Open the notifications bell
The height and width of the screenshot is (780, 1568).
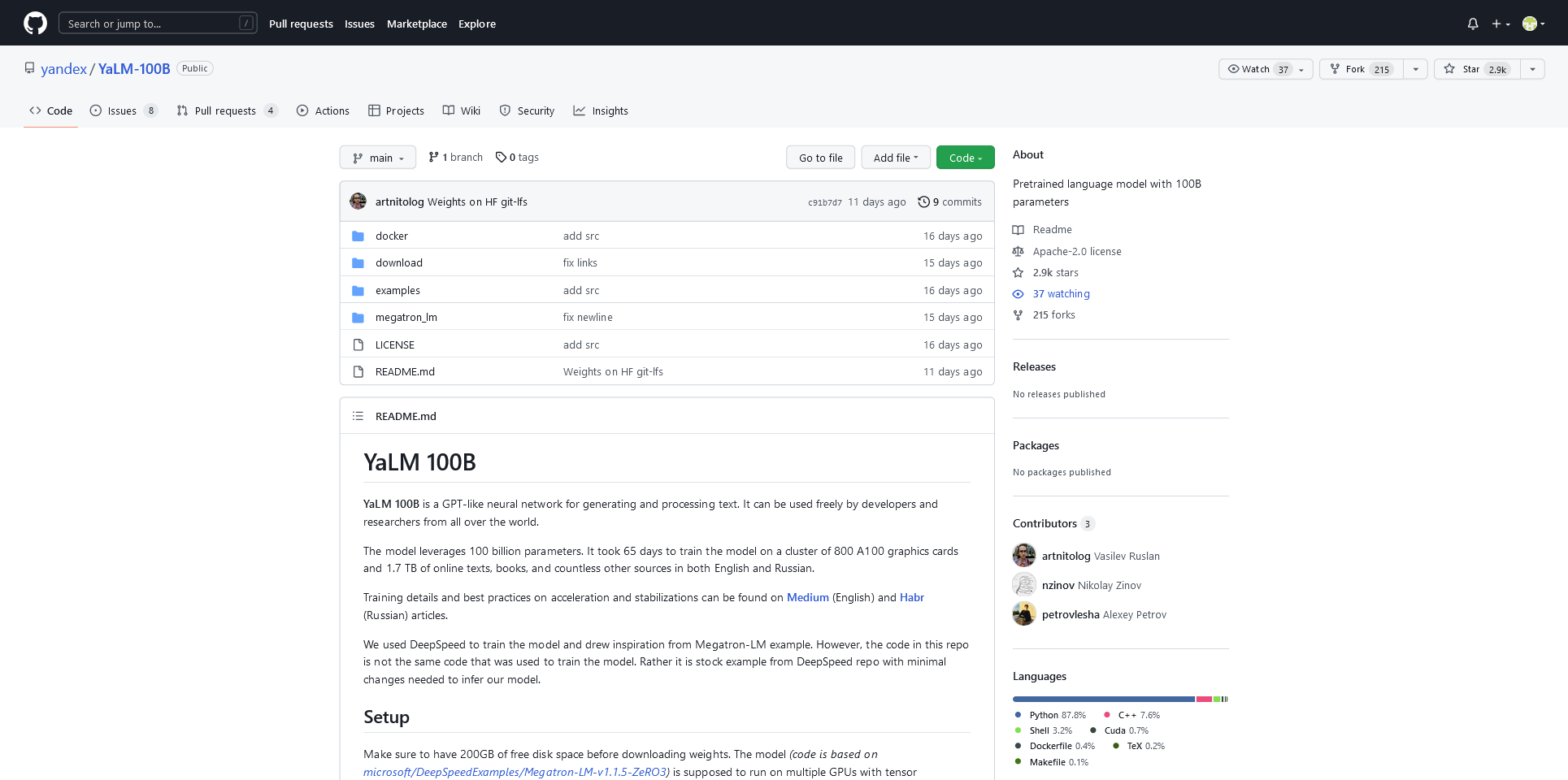1473,24
